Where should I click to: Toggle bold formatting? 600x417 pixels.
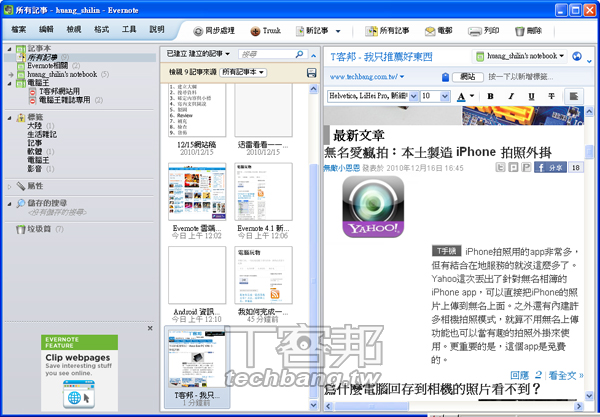(490, 96)
